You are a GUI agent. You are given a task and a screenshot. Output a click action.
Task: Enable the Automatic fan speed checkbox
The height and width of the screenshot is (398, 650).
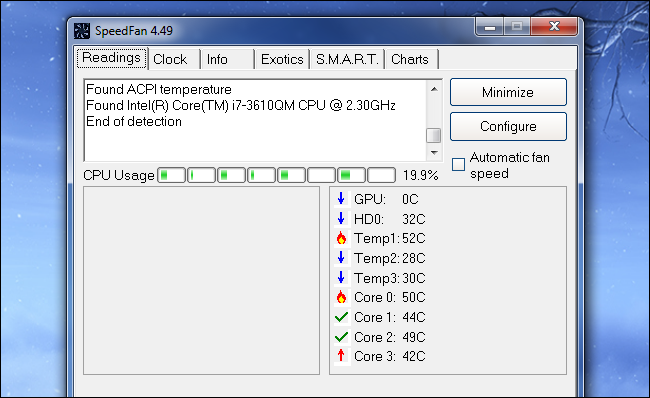pyautogui.click(x=458, y=165)
